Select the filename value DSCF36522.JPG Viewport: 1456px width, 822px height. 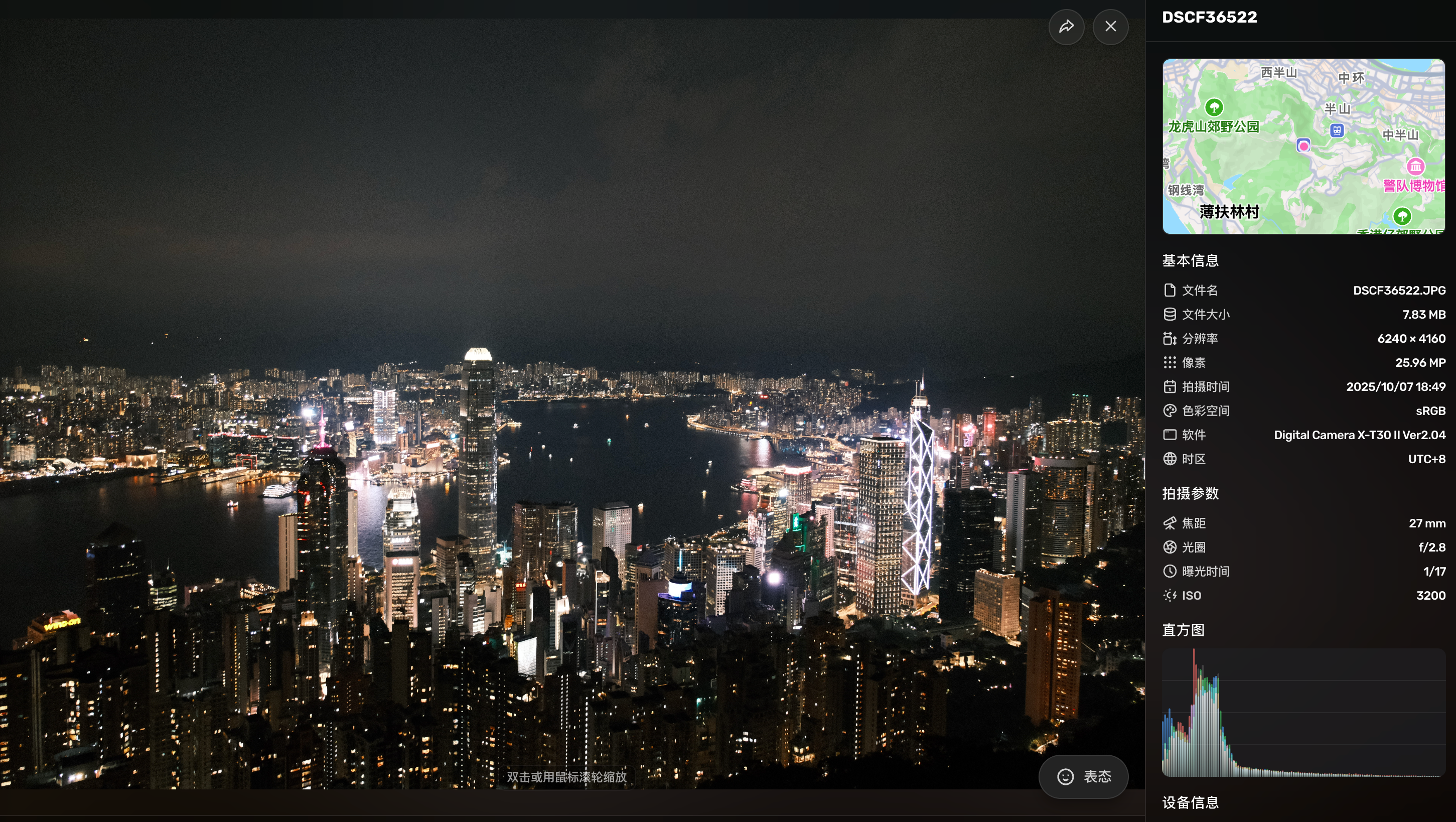tap(1399, 290)
